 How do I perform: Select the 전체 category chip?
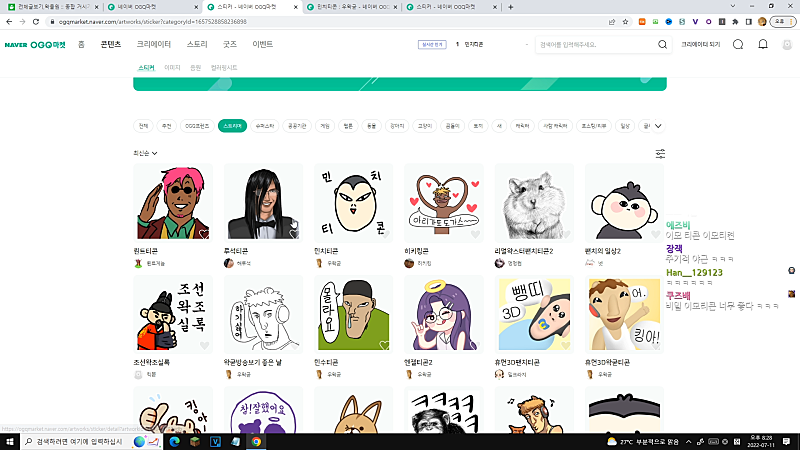click(143, 126)
